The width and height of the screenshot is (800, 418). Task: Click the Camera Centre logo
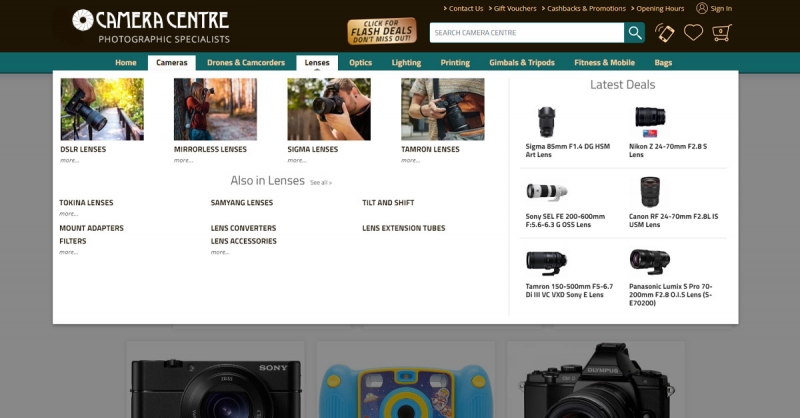(151, 27)
